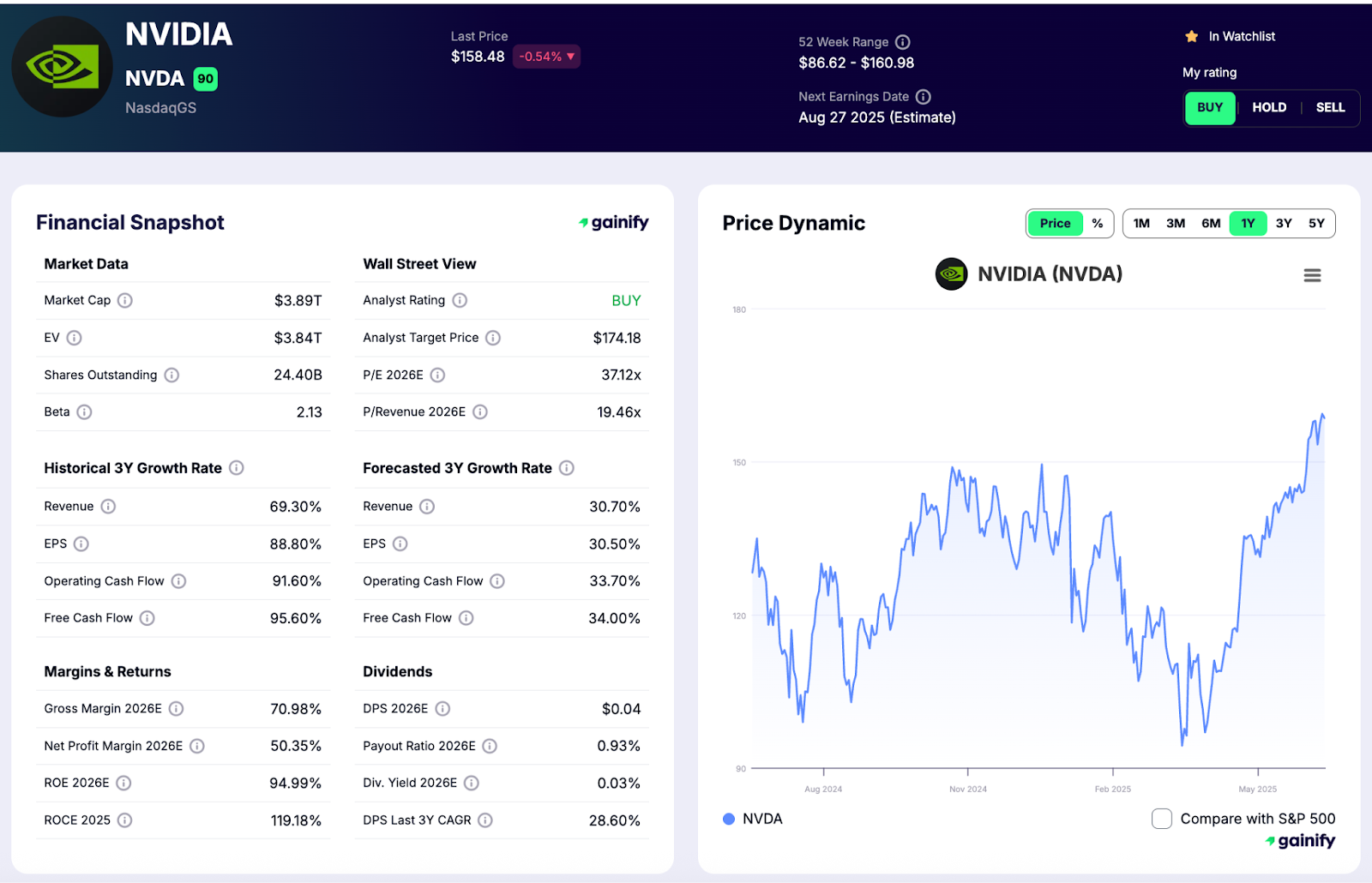1372x883 pixels.
Task: Click Net Profit Margin 2026E info icon
Action: pos(197,746)
